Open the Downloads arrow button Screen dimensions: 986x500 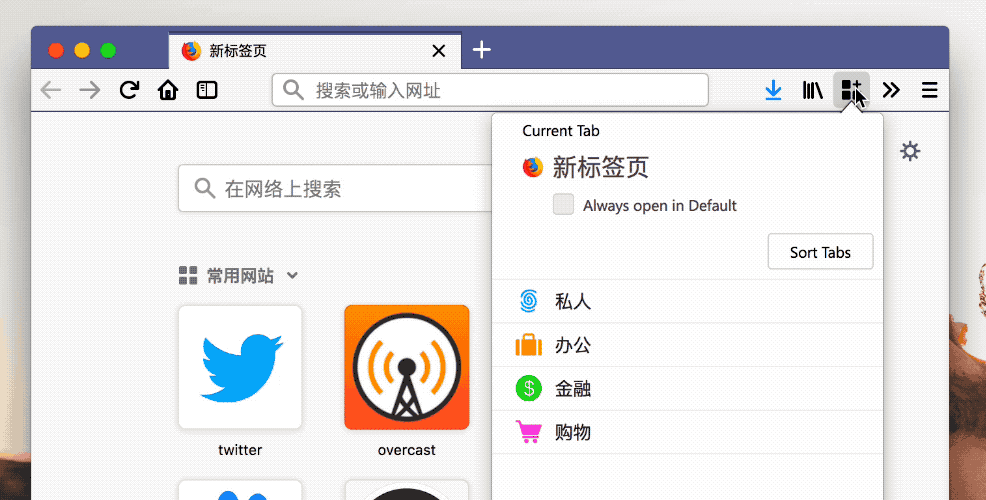click(x=773, y=90)
